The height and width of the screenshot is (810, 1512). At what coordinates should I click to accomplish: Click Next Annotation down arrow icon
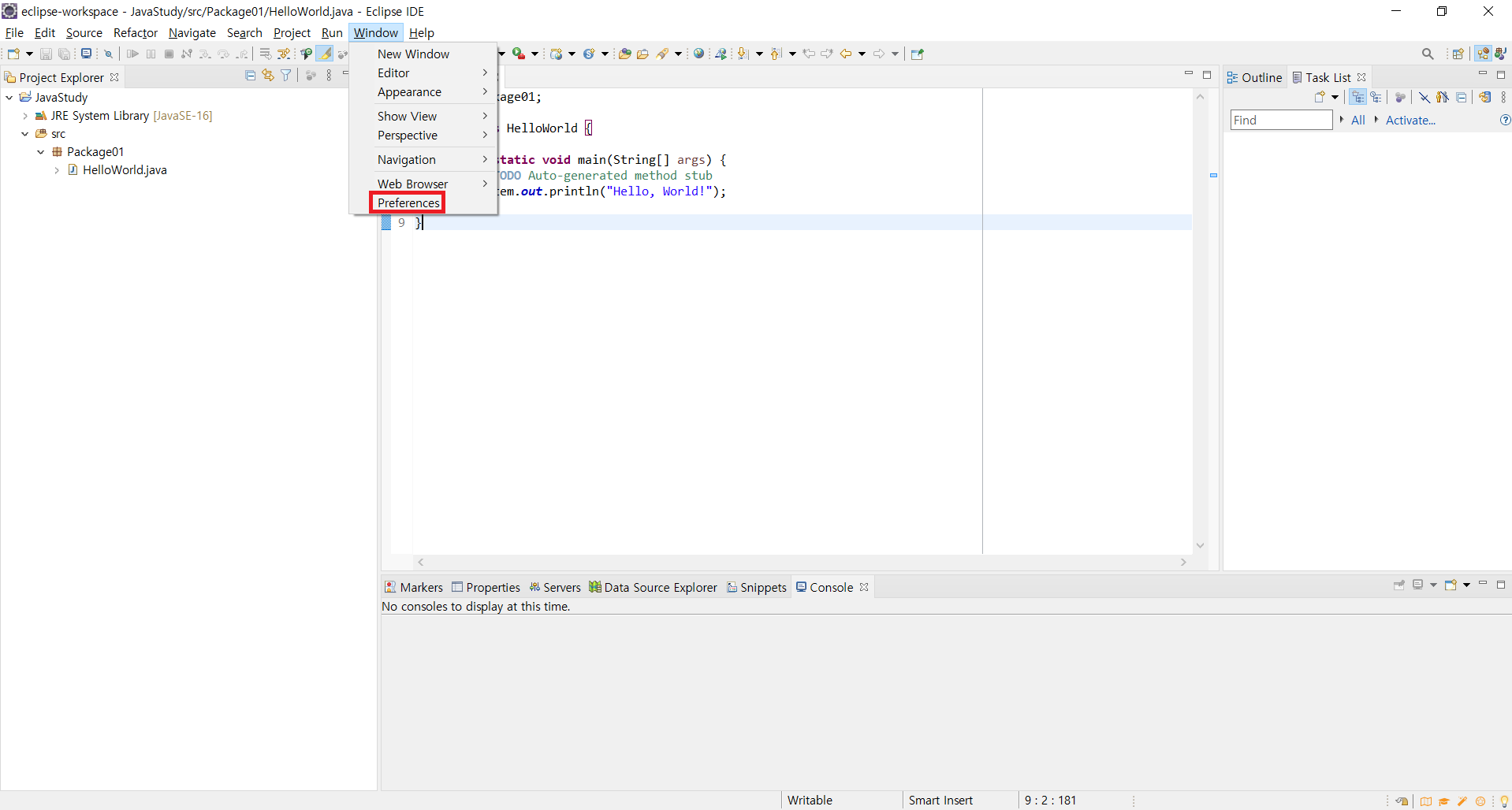pos(743,54)
